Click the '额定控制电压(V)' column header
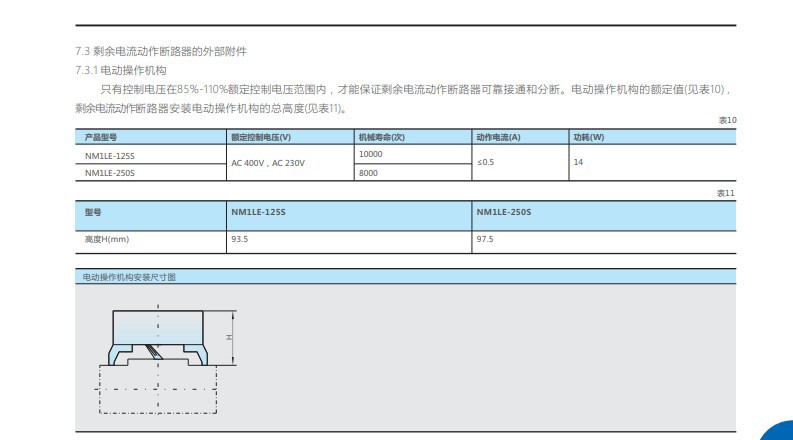The width and height of the screenshot is (793, 440). pyautogui.click(x=261, y=137)
